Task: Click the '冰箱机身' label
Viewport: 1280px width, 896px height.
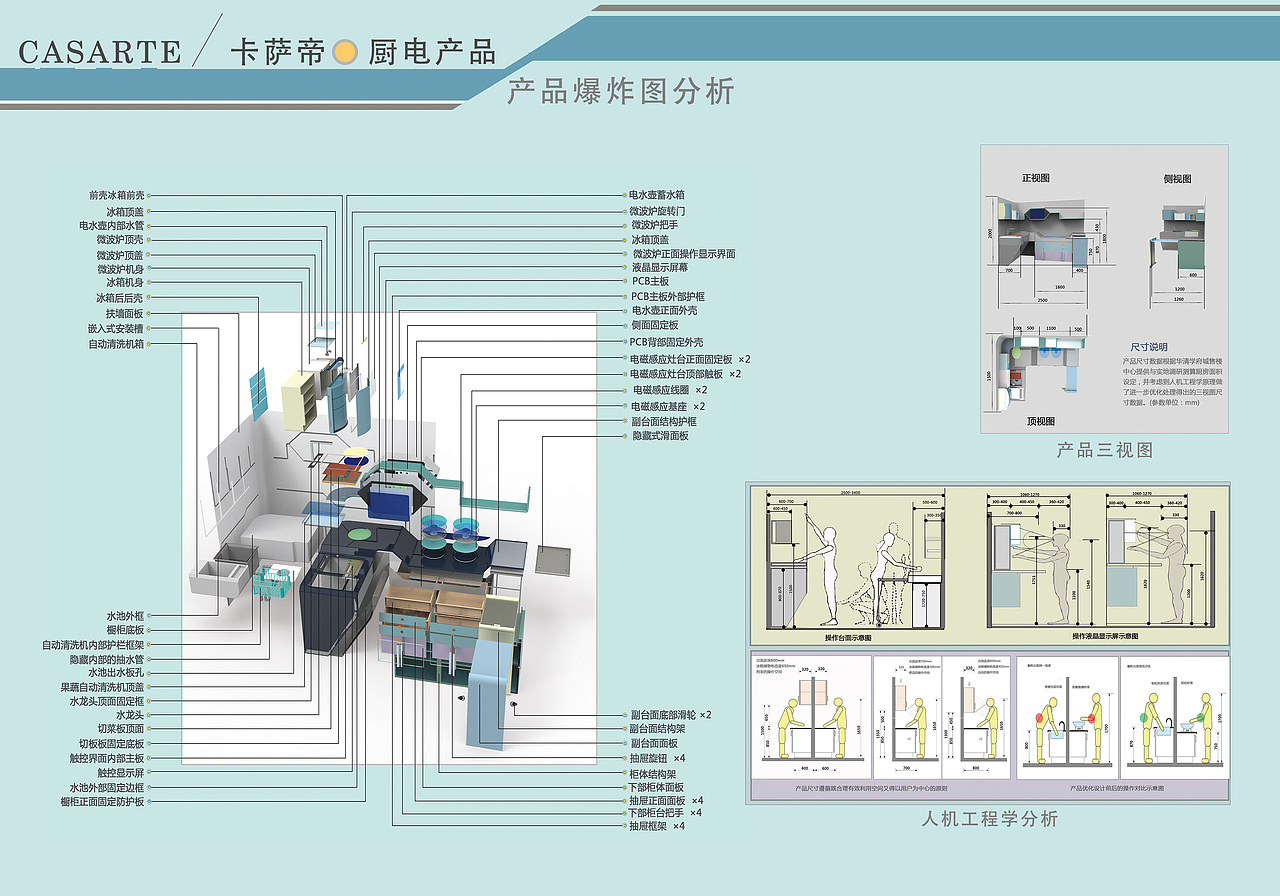Action: point(126,283)
